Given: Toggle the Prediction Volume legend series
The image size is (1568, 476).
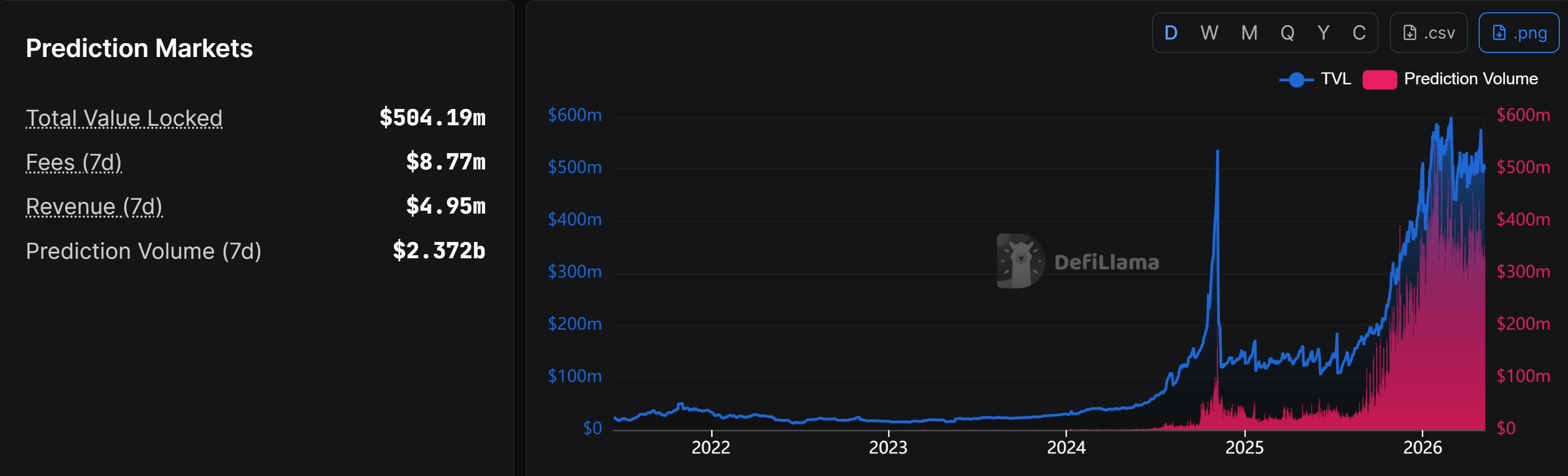Looking at the screenshot, I should pos(1450,79).
